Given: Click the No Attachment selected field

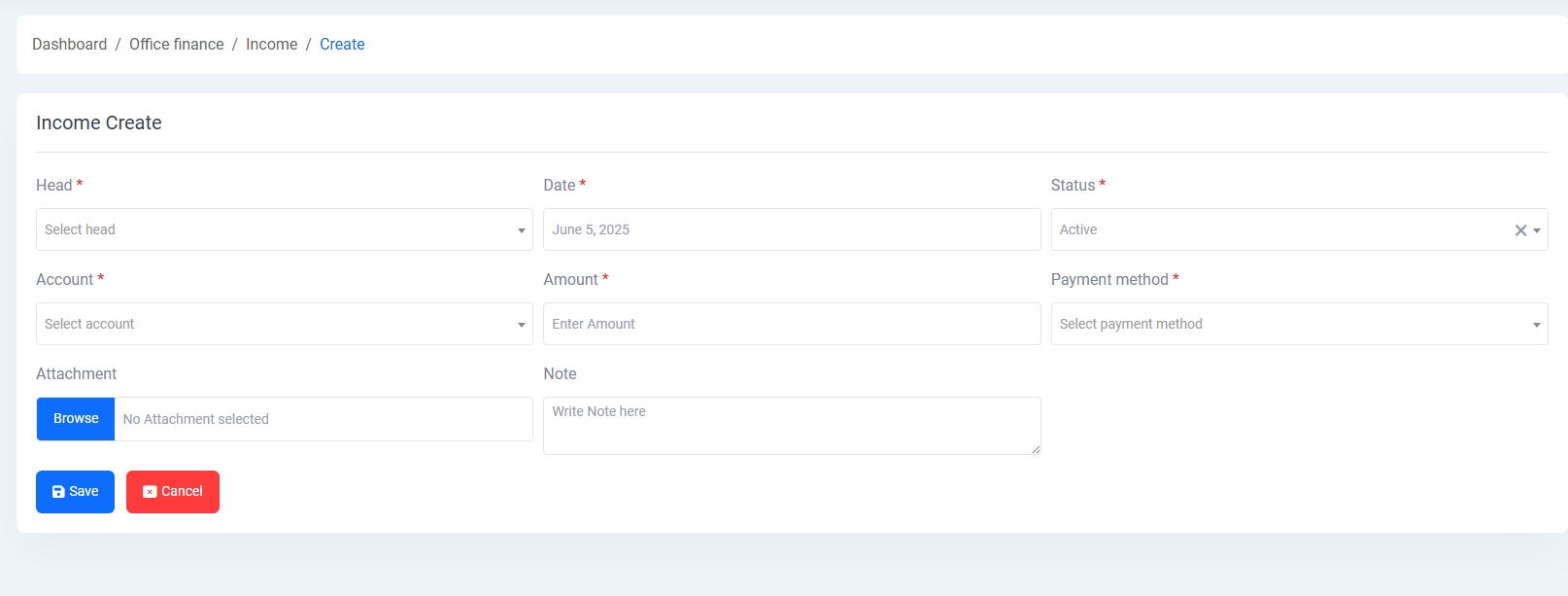Looking at the screenshot, I should [323, 419].
